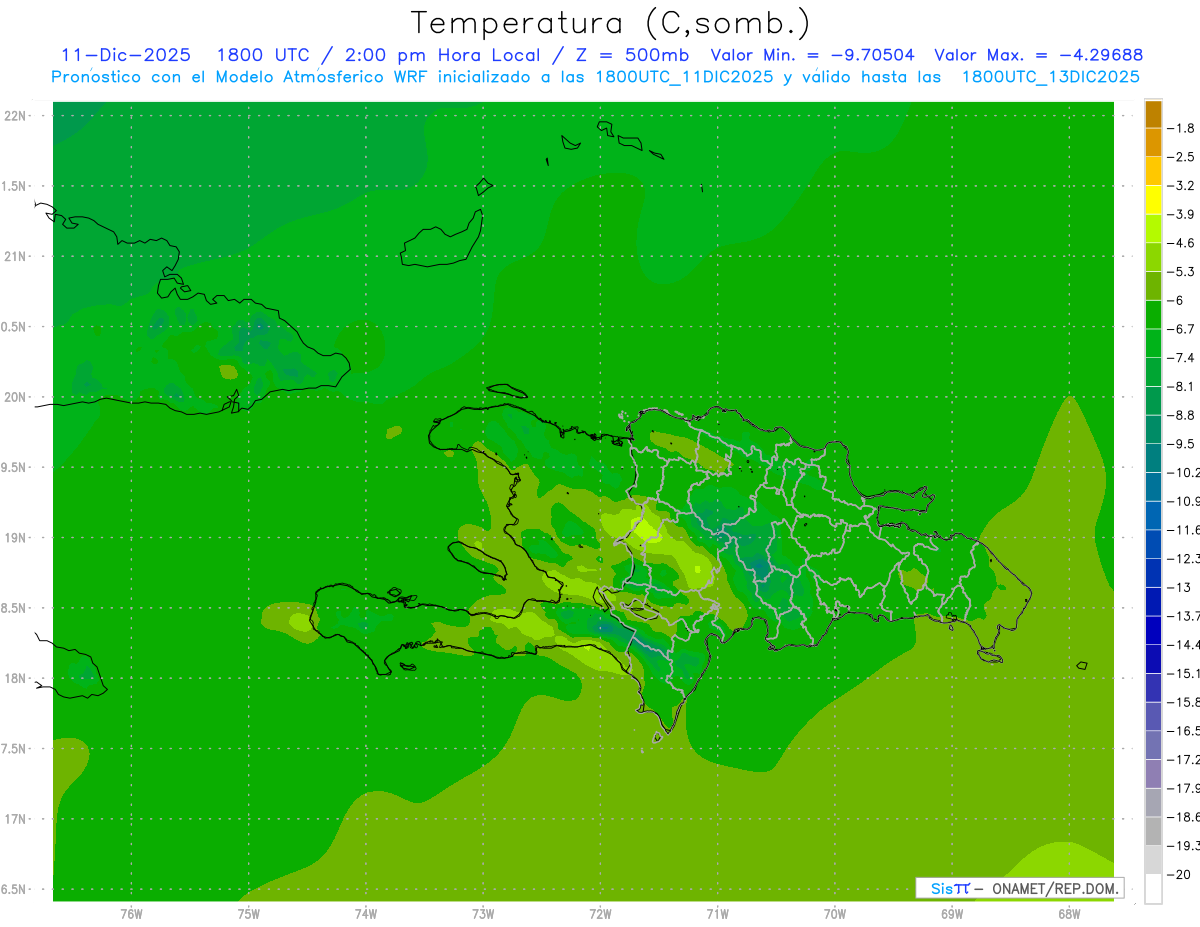
Task: Click the orange swatch between -1.8 and -2.5
Action: point(1153,142)
